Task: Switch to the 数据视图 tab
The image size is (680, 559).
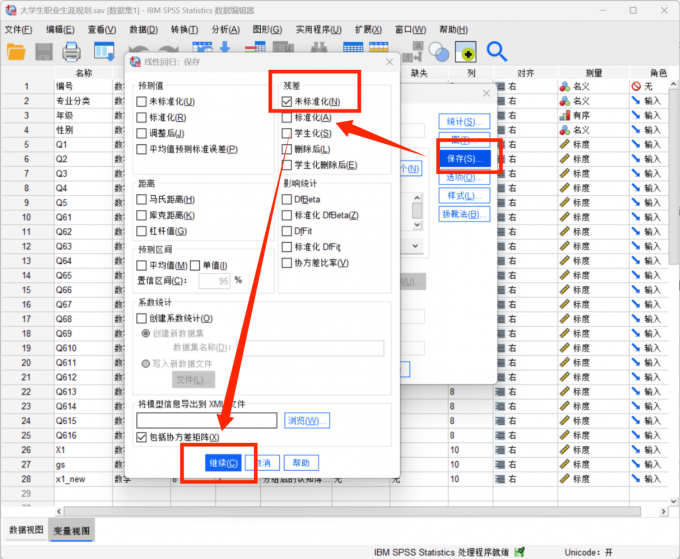Action: pyautogui.click(x=25, y=529)
